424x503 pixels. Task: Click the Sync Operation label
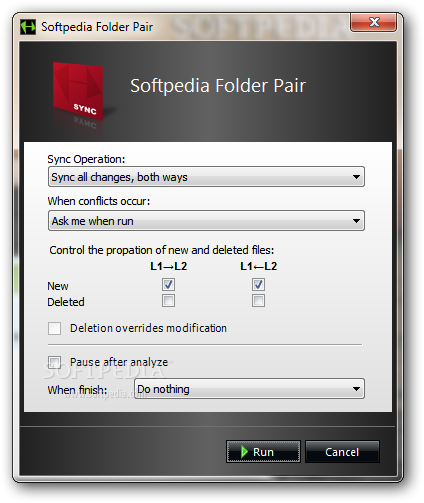86,159
